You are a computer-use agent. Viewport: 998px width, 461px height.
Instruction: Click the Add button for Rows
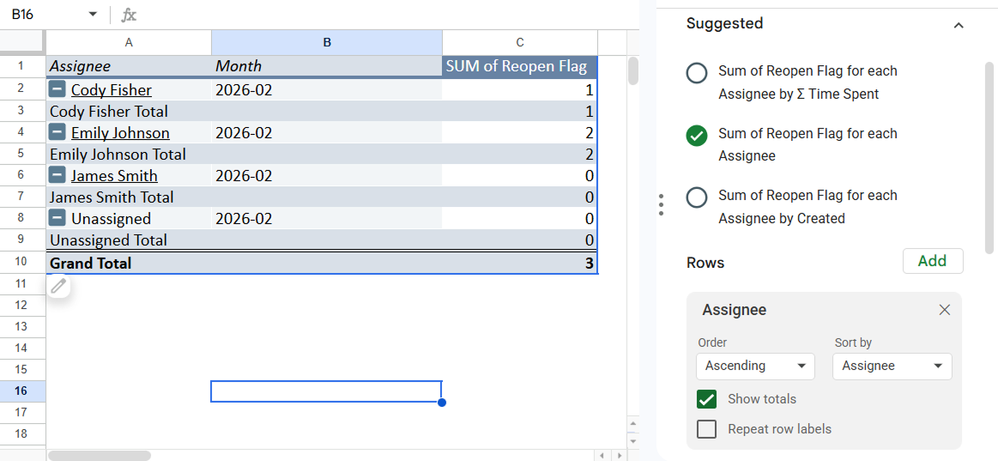coord(932,261)
